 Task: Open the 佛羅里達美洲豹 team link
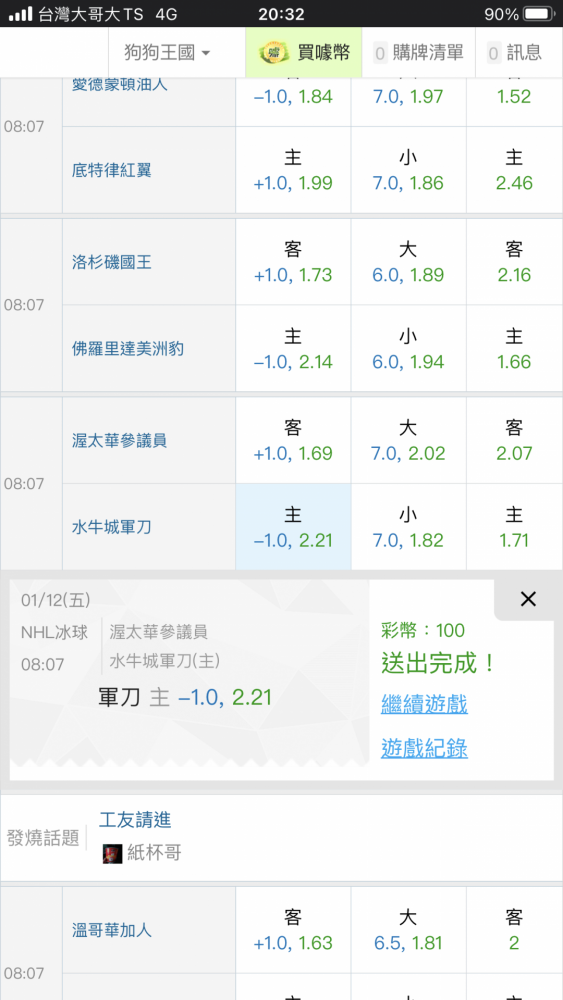point(128,349)
